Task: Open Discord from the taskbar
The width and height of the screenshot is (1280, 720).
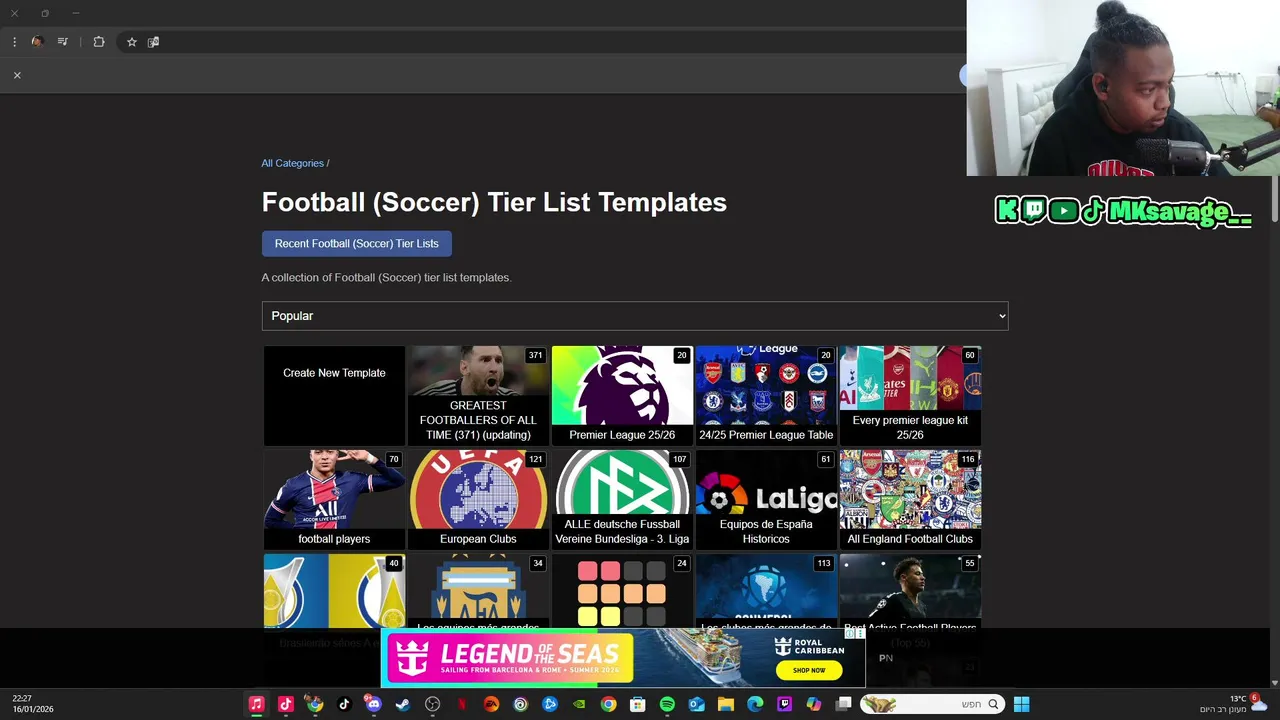Action: (373, 704)
